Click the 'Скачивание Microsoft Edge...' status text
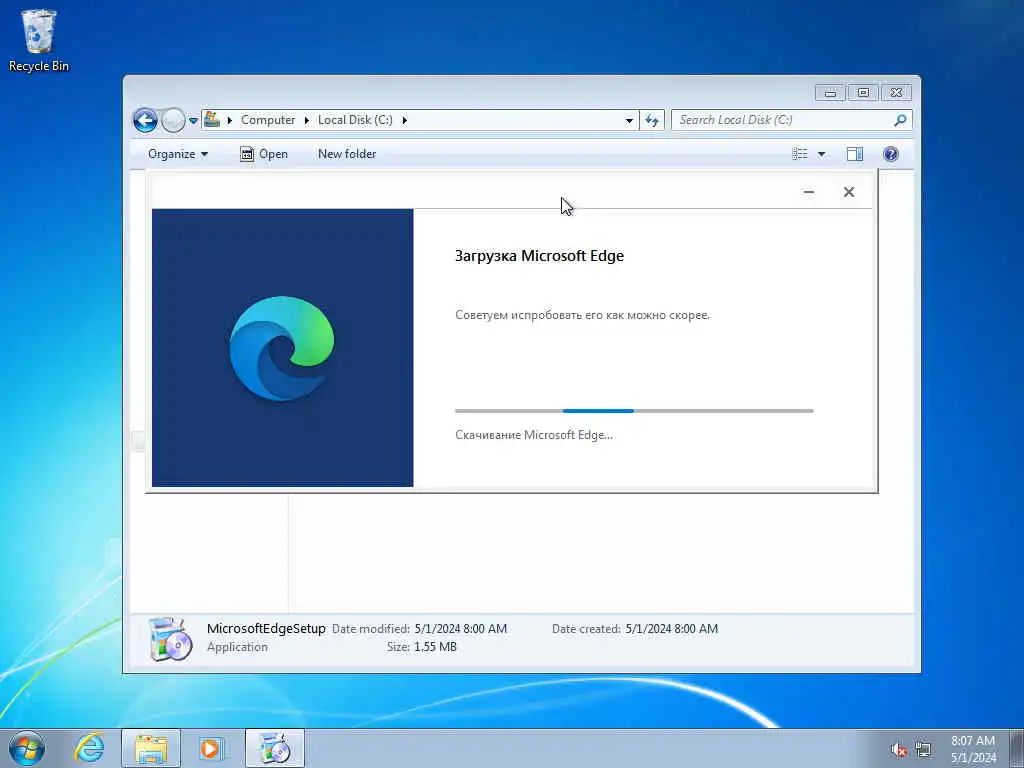 point(534,435)
